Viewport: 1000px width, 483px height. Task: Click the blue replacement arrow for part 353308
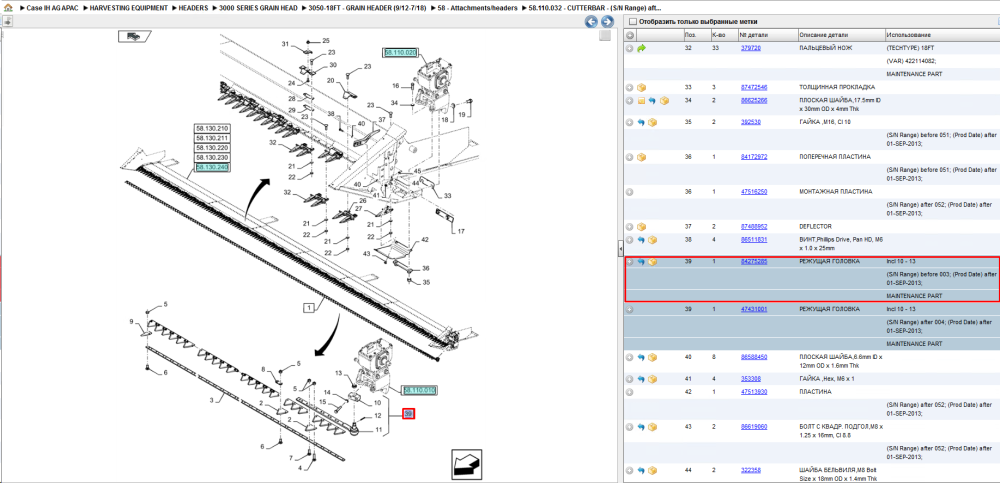click(641, 379)
